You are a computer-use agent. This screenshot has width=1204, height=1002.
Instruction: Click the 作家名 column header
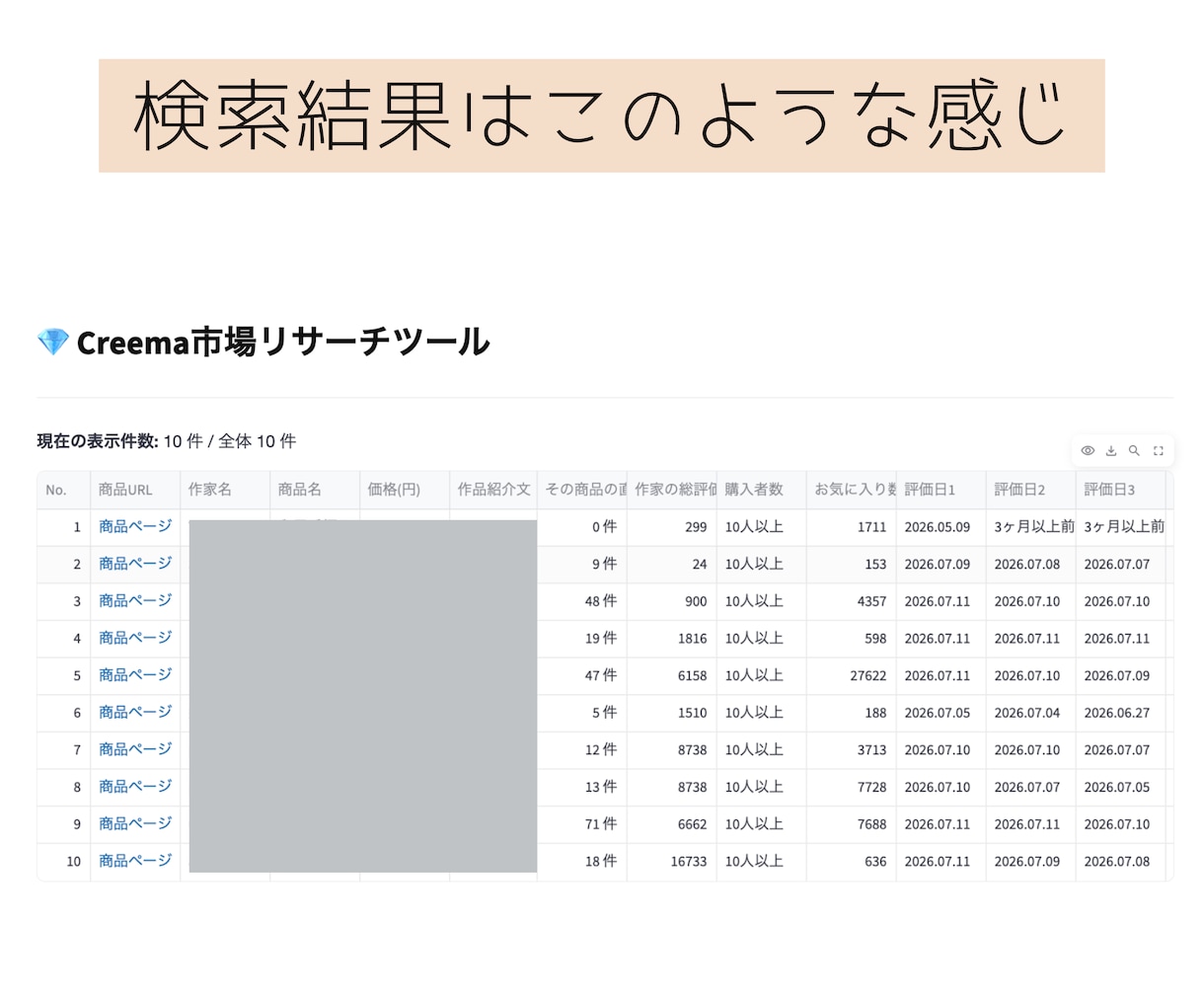click(225, 490)
